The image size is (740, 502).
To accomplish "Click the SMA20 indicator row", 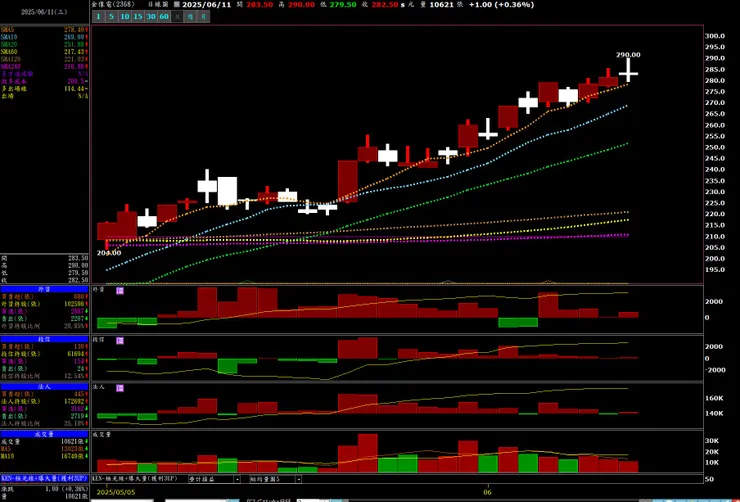I will (x=44, y=44).
